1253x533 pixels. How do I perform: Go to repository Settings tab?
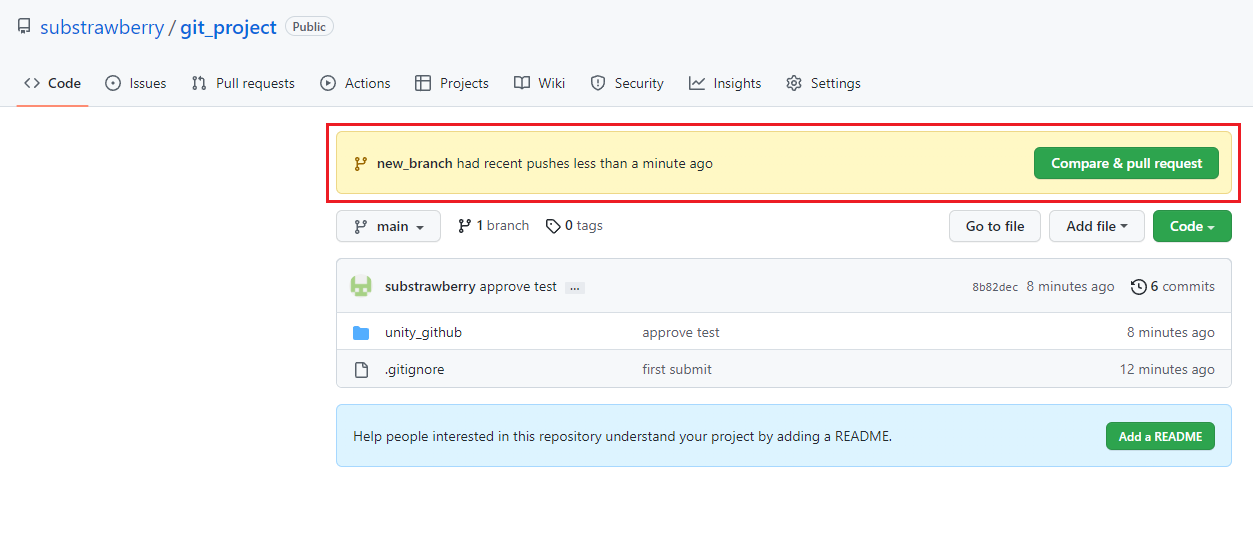[x=823, y=83]
